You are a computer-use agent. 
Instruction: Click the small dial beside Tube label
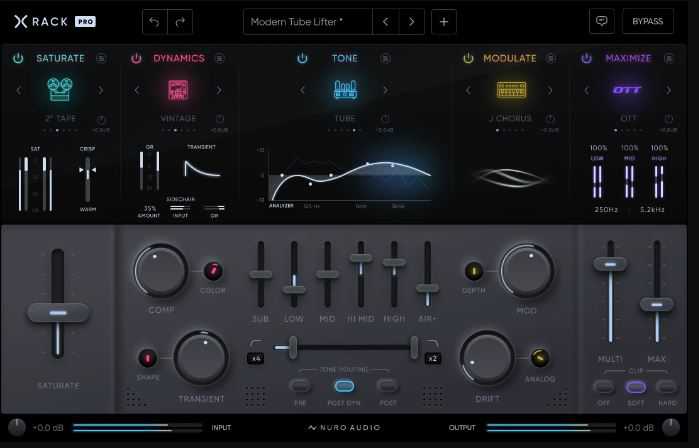385,119
